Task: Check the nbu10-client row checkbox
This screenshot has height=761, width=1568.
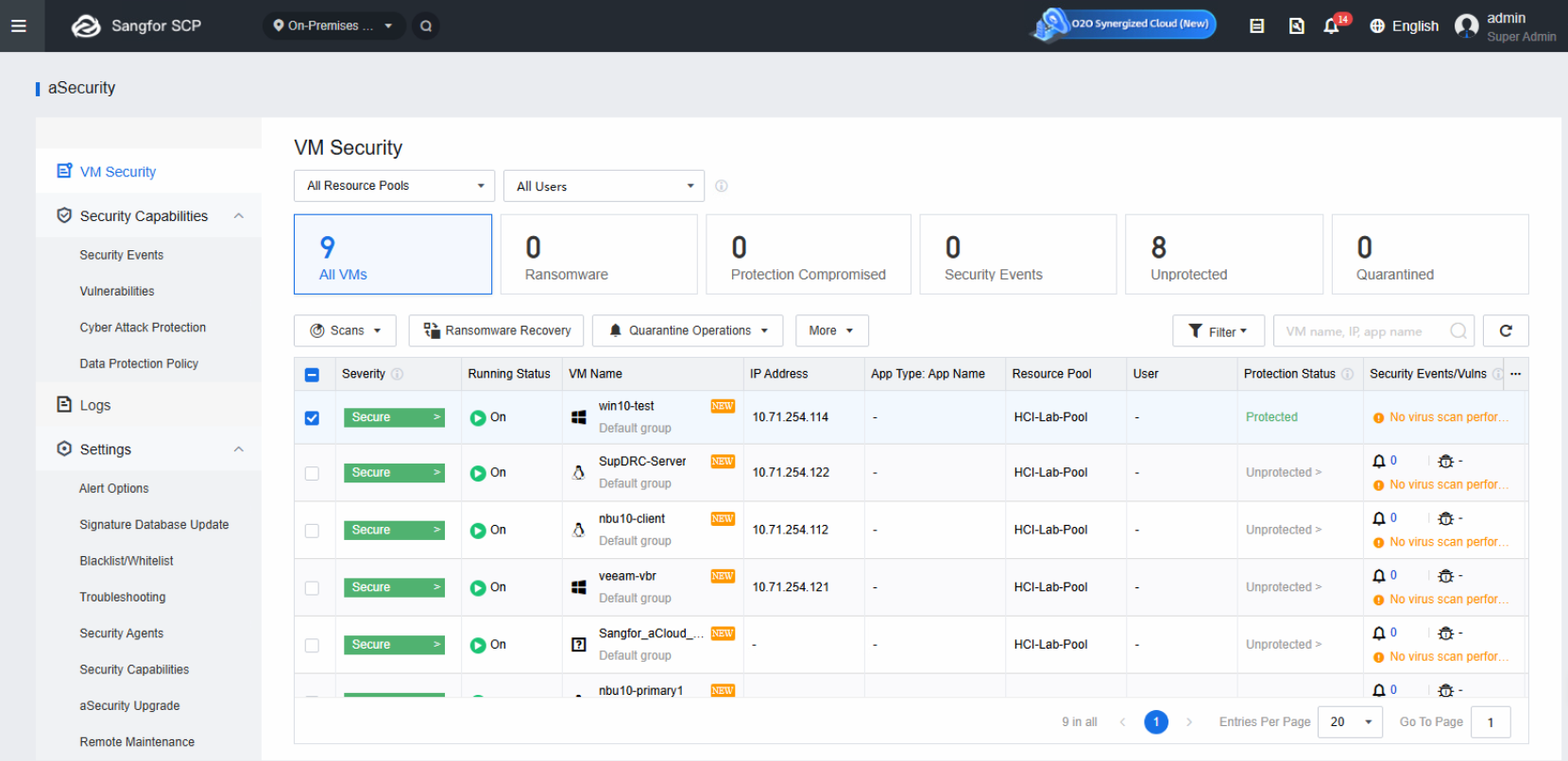Action: click(312, 532)
